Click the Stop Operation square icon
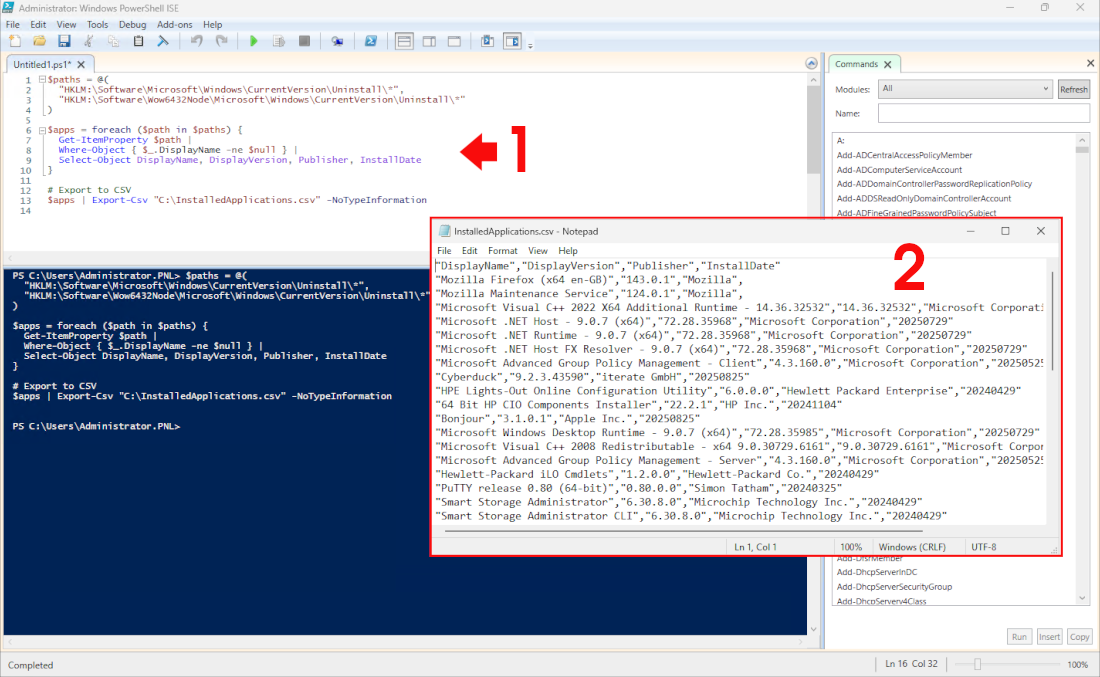This screenshot has width=1100, height=677. 304,41
